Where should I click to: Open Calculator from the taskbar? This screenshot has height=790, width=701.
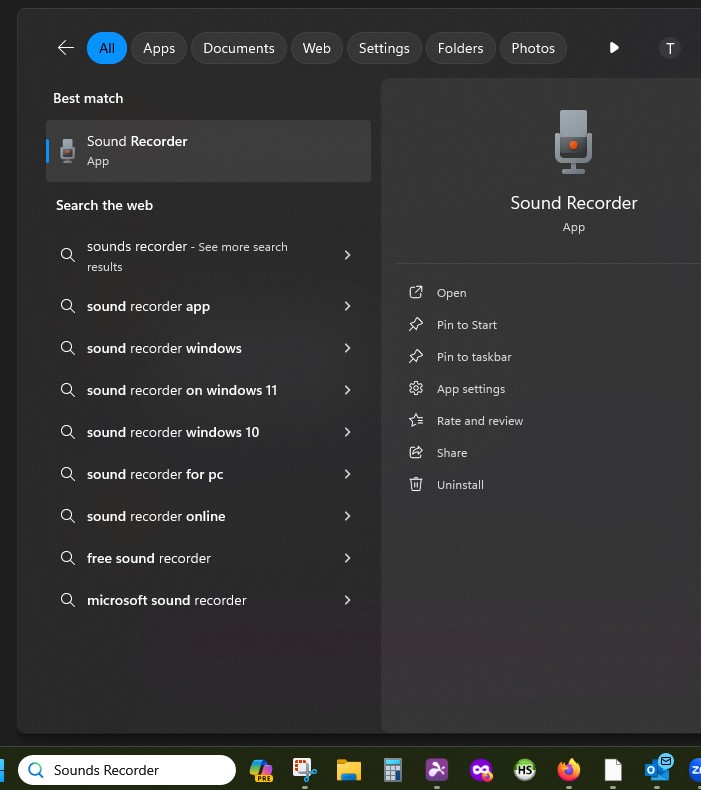tap(393, 770)
